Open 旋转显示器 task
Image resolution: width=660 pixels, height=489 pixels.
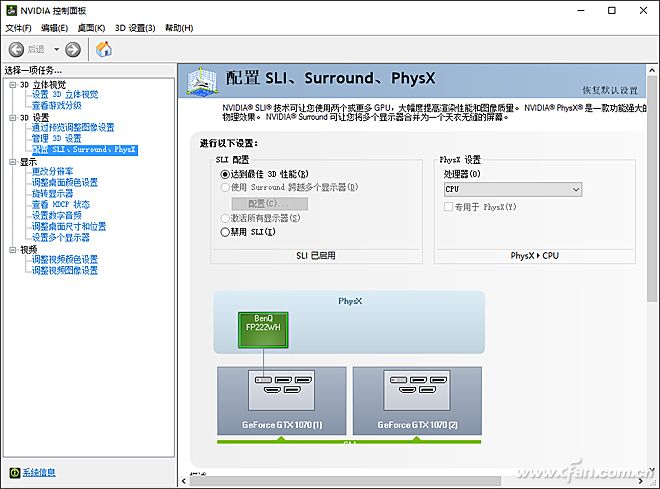pyautogui.click(x=53, y=193)
